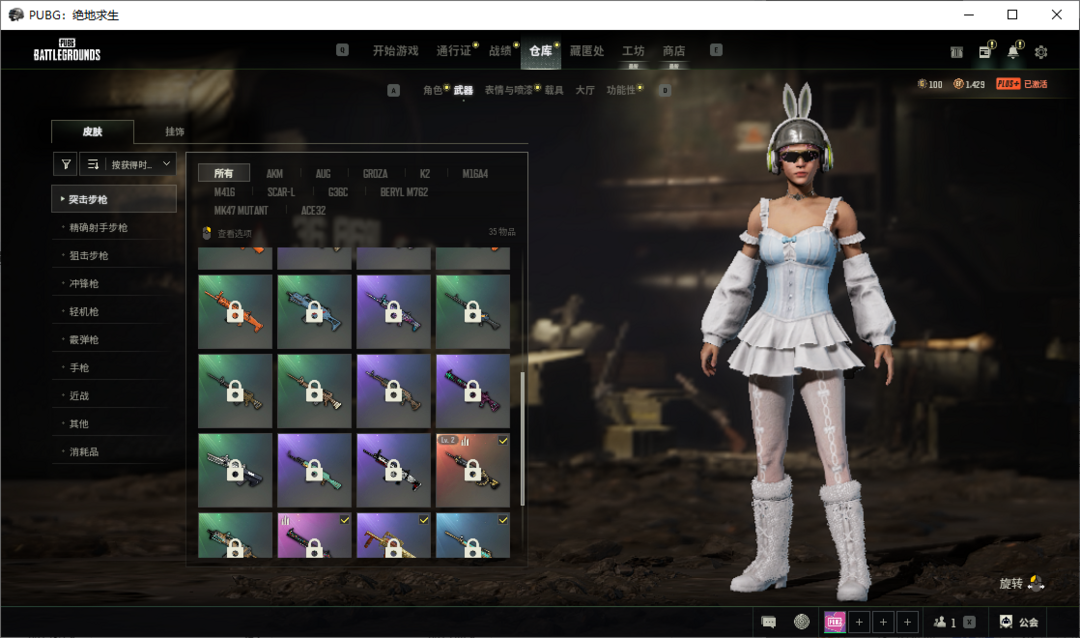This screenshot has width=1080, height=638.
Task: Open the settings gear icon
Action: tap(1041, 52)
